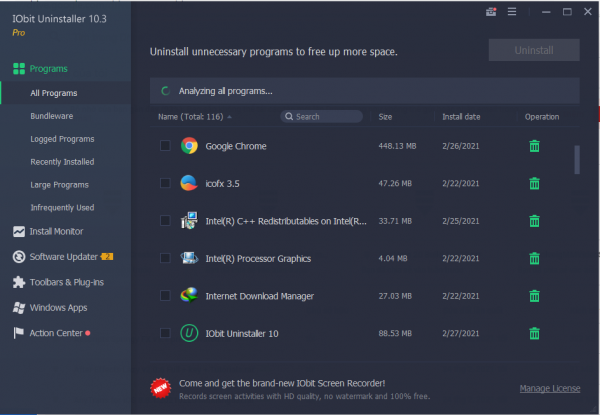The image size is (600, 415).
Task: Click the Uninstall button
Action: point(534,50)
